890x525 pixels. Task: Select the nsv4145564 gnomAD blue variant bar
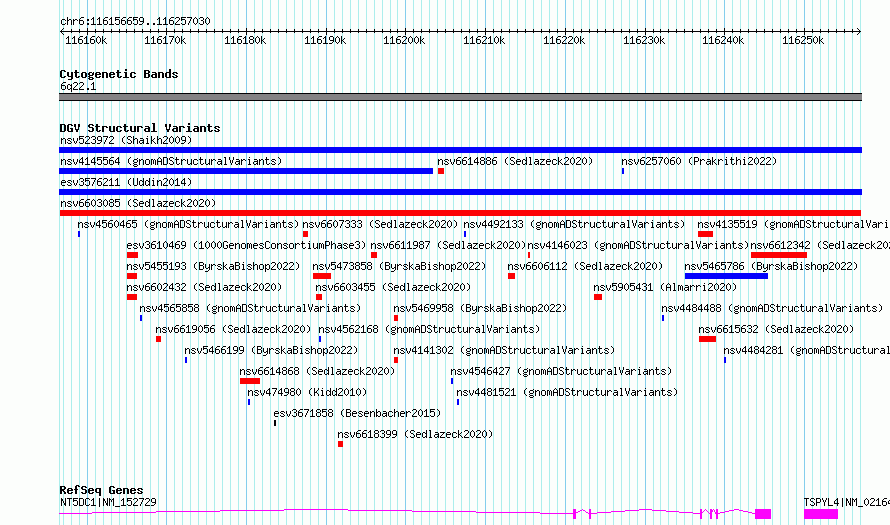246,171
